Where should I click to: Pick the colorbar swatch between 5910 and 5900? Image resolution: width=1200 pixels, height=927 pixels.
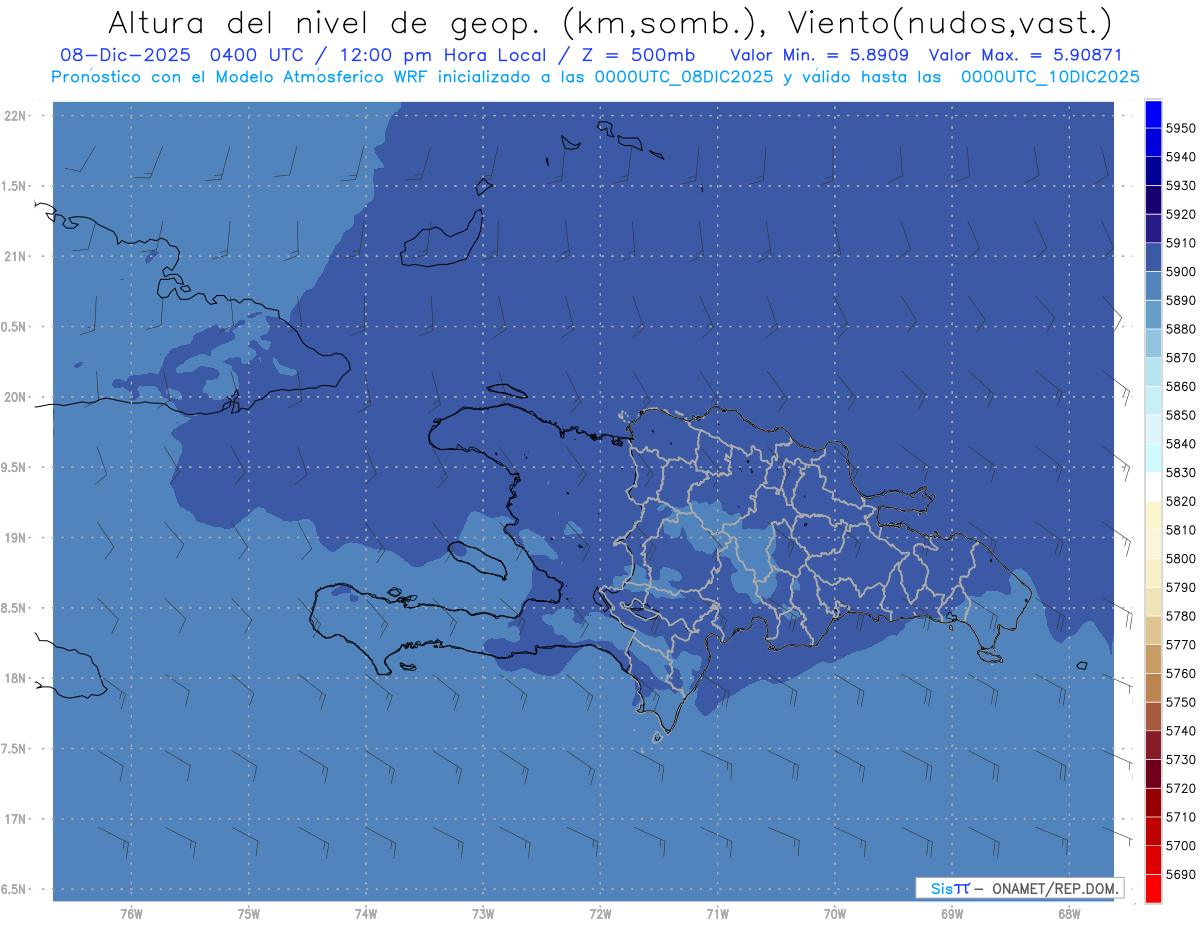pyautogui.click(x=1153, y=257)
